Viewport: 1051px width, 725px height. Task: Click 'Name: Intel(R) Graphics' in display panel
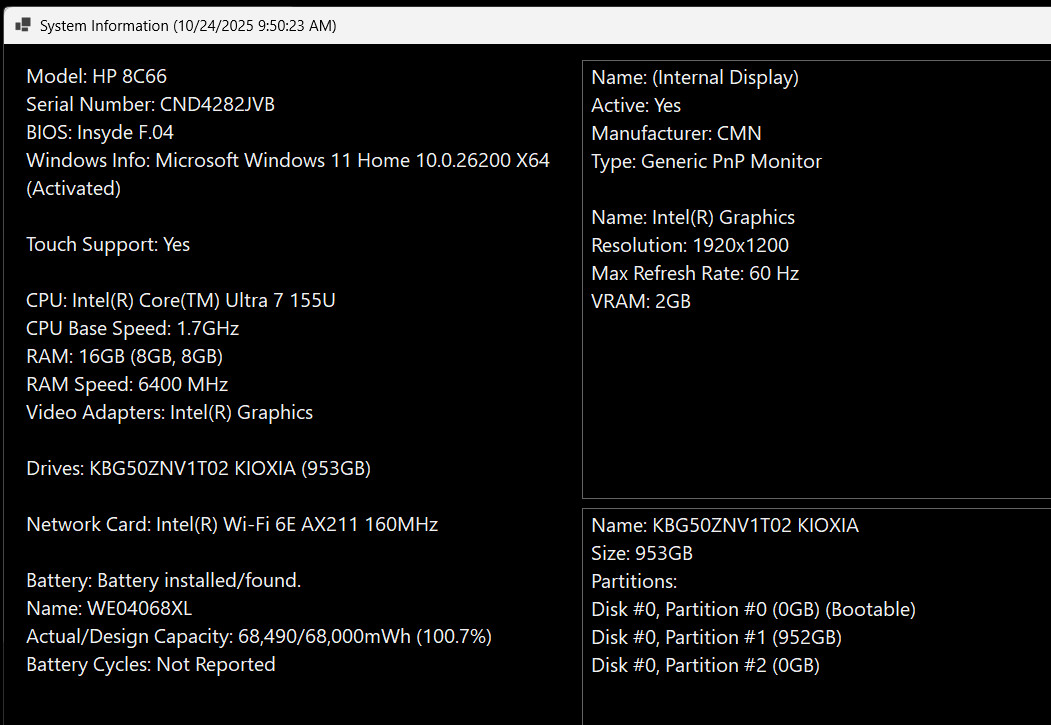693,218
